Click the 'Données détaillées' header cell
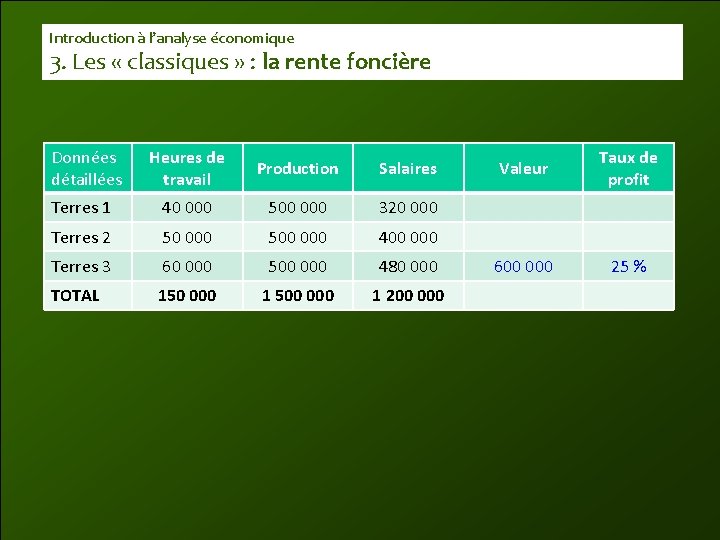 pos(87,168)
